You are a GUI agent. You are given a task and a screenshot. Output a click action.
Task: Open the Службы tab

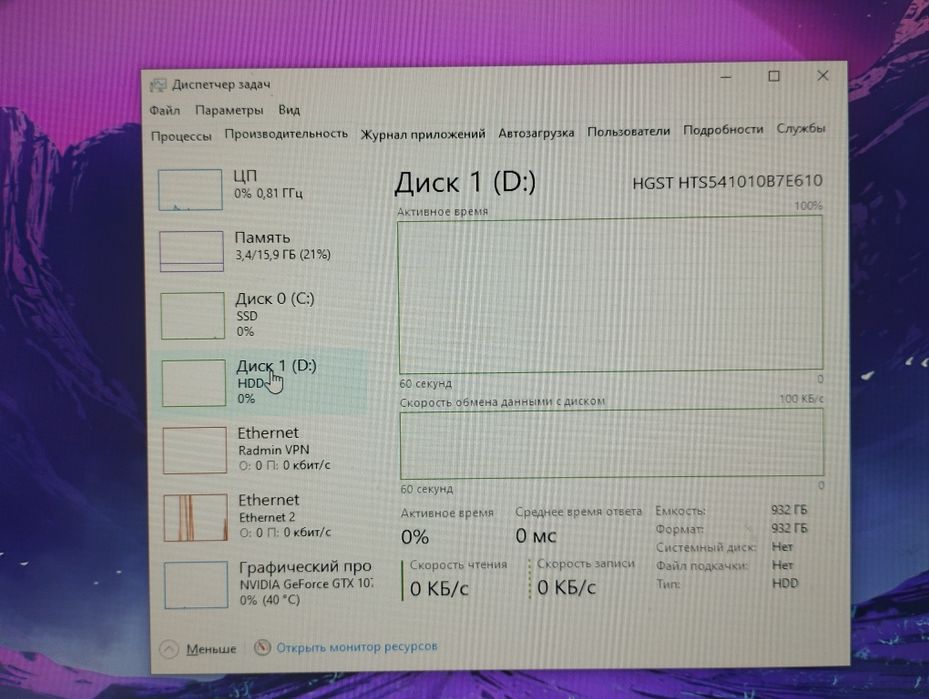click(801, 128)
